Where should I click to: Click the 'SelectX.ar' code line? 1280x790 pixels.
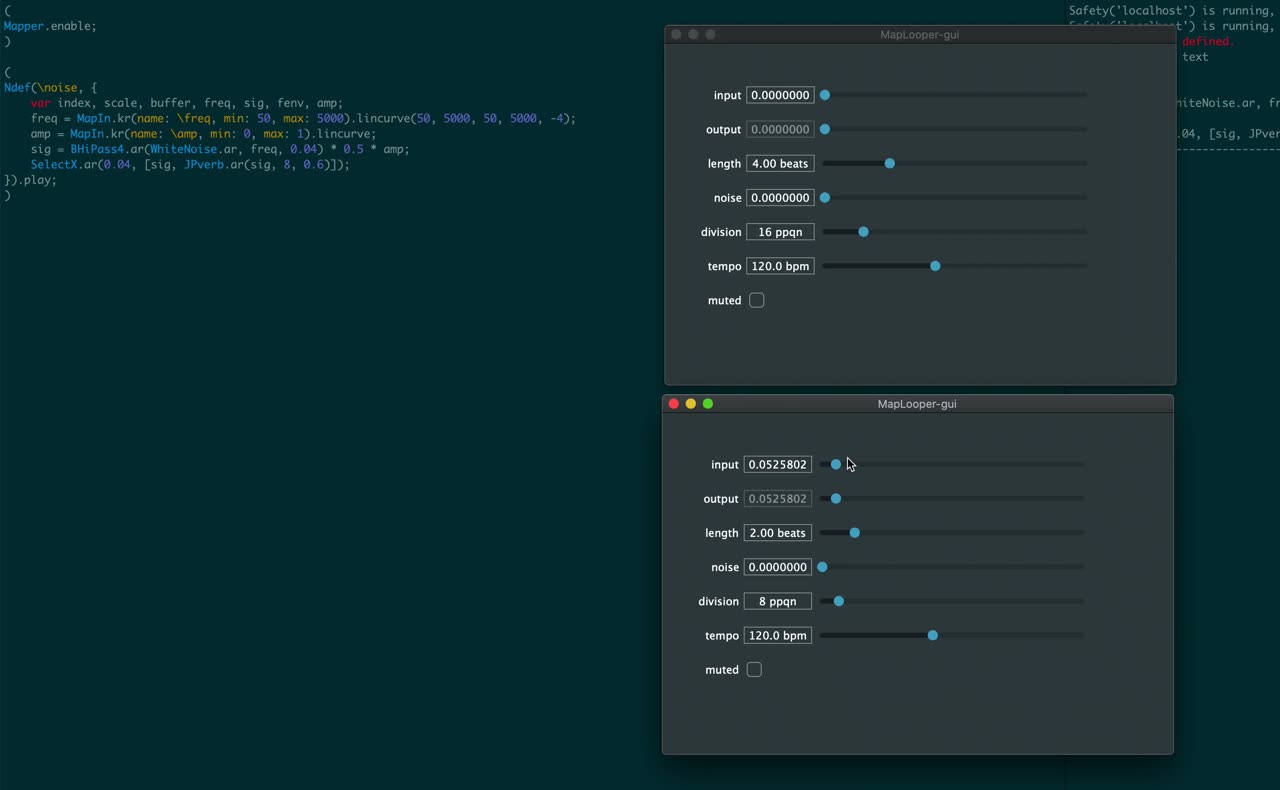[190, 165]
